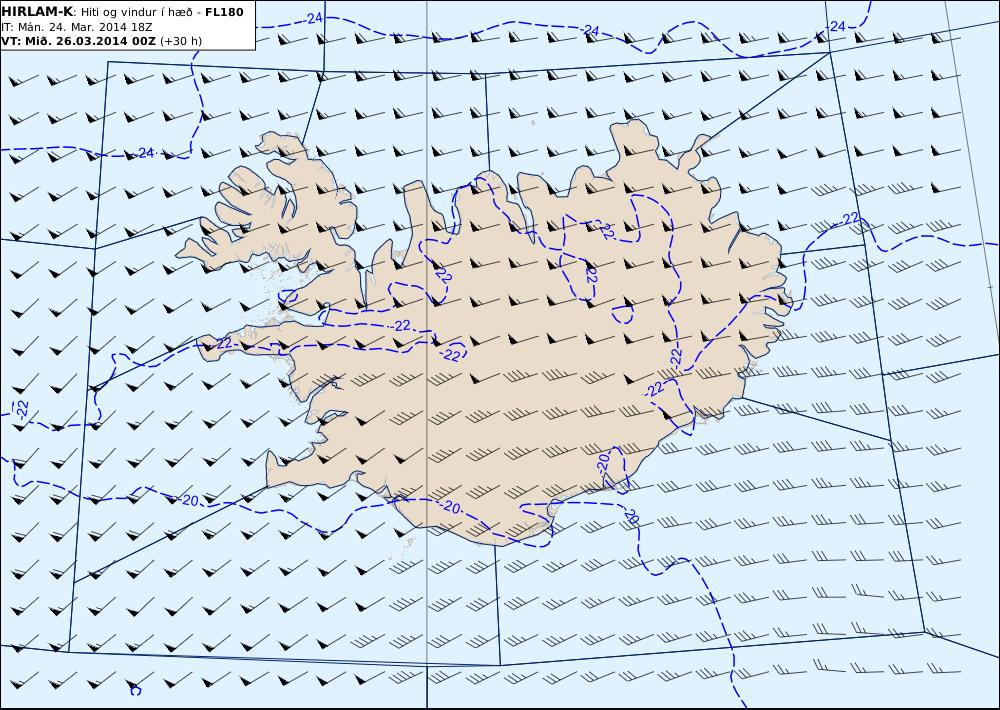Select the 'IT: Mán. 24. Mar. 2014 18Z' line

[77, 27]
